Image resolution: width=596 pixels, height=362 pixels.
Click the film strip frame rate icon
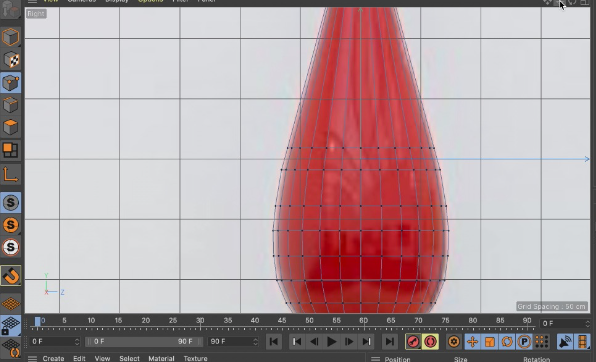point(582,341)
